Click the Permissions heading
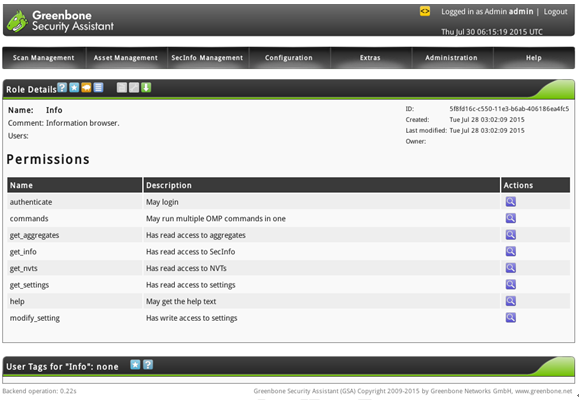The height and width of the screenshot is (400, 579). 48,159
